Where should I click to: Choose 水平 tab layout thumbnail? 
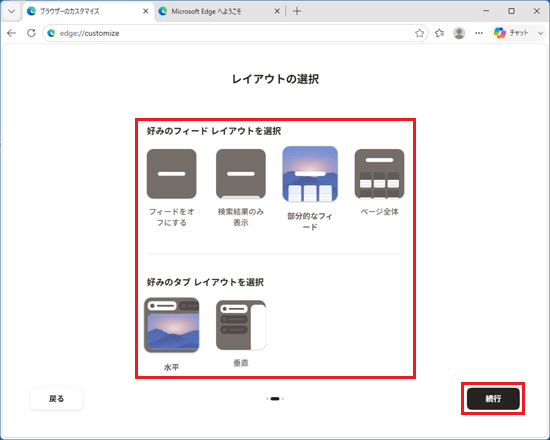click(x=172, y=325)
